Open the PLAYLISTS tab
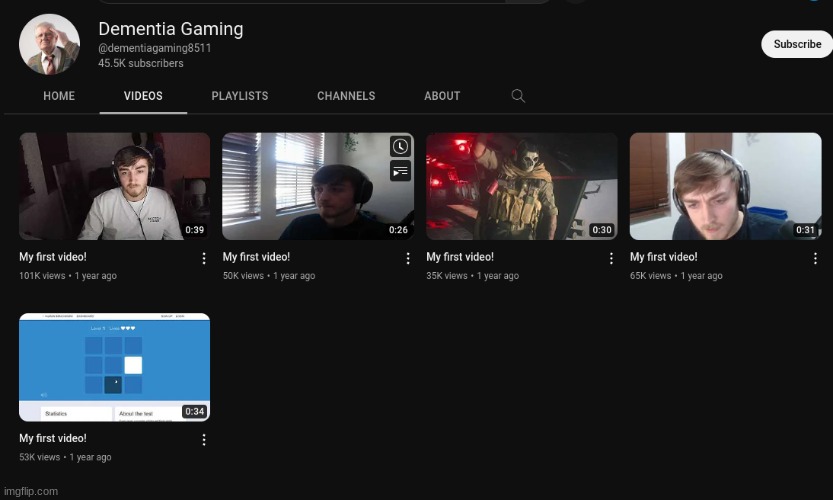This screenshot has width=833, height=500. pyautogui.click(x=240, y=96)
